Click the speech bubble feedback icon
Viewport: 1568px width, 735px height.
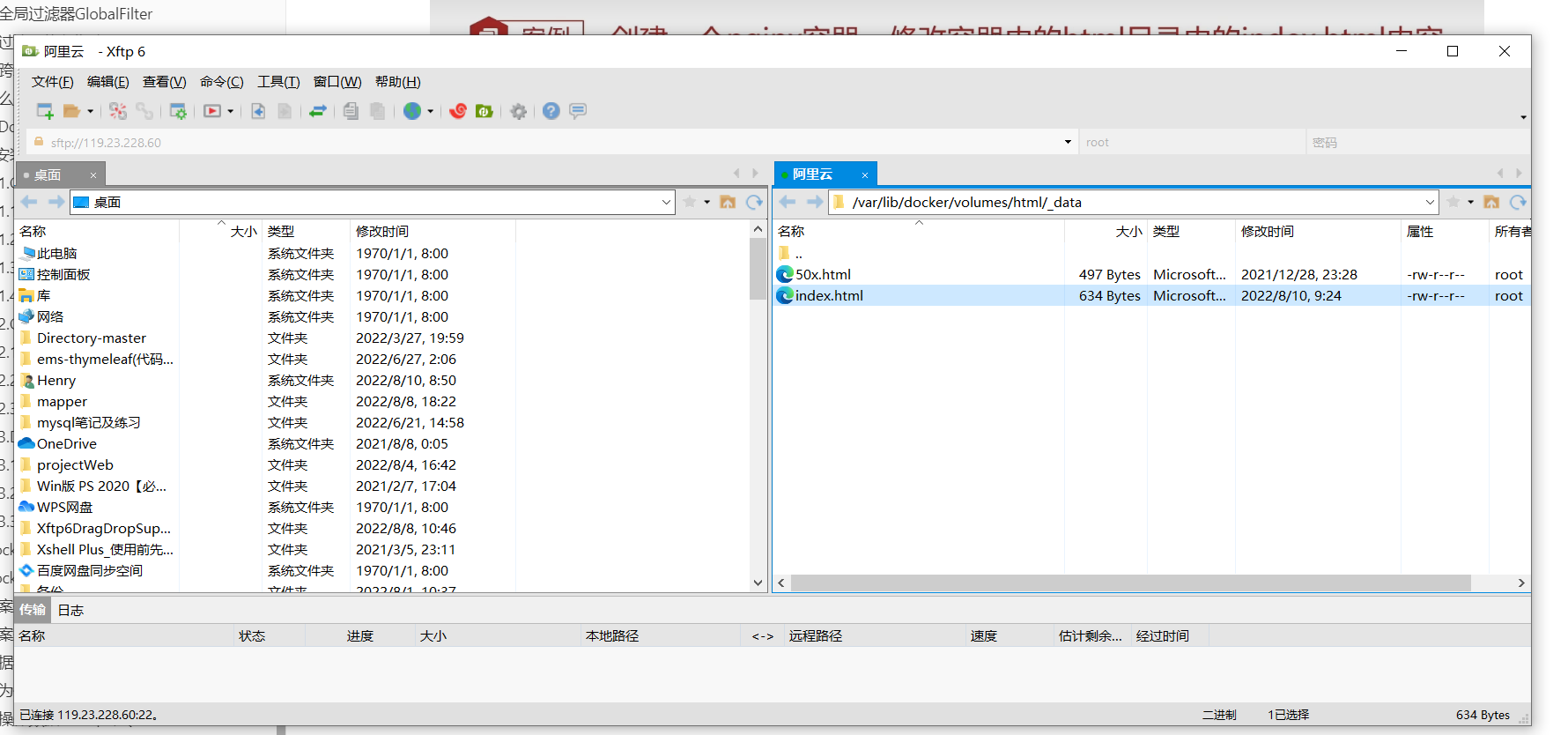coord(578,111)
